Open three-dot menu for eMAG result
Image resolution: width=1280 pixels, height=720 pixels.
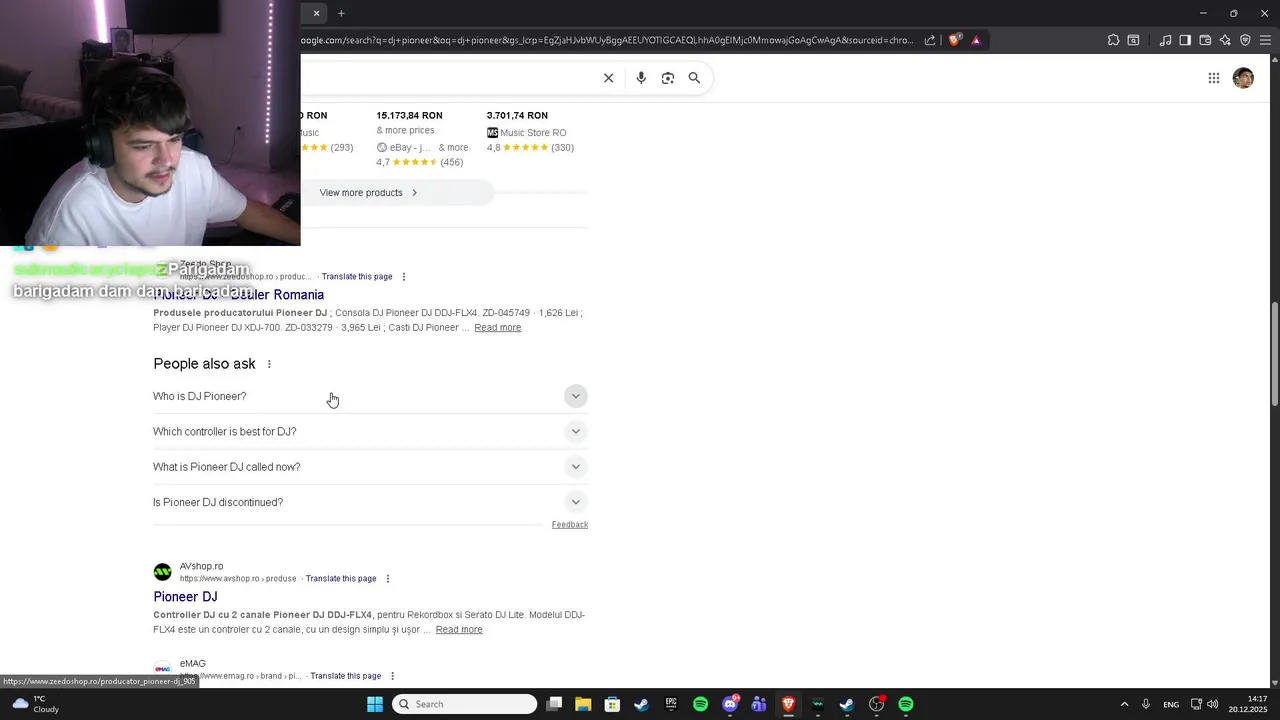pyautogui.click(x=392, y=676)
